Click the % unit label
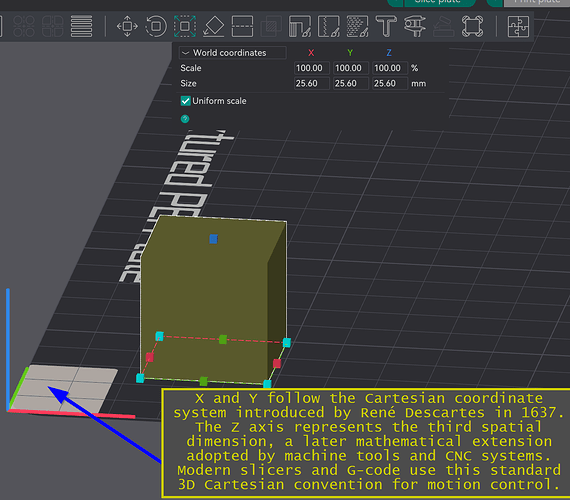This screenshot has height=500, width=570. (414, 68)
